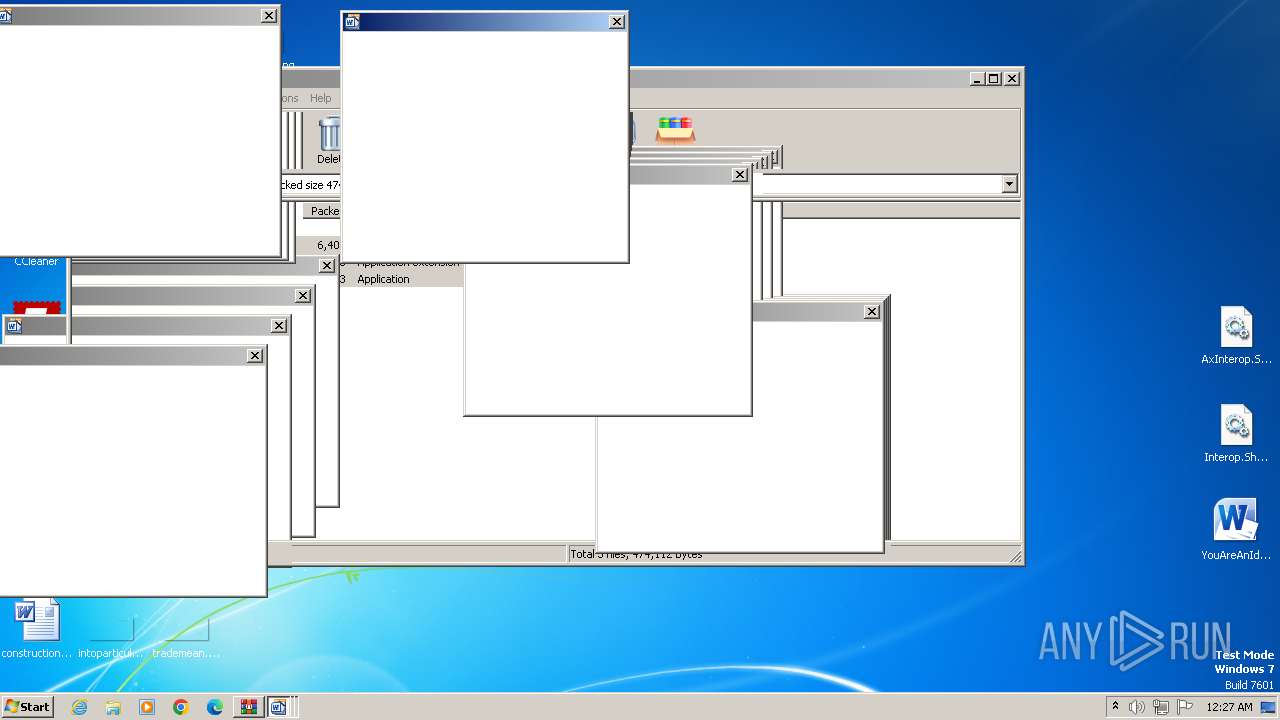
Task: Close the lowest blank window on the left
Action: click(255, 356)
